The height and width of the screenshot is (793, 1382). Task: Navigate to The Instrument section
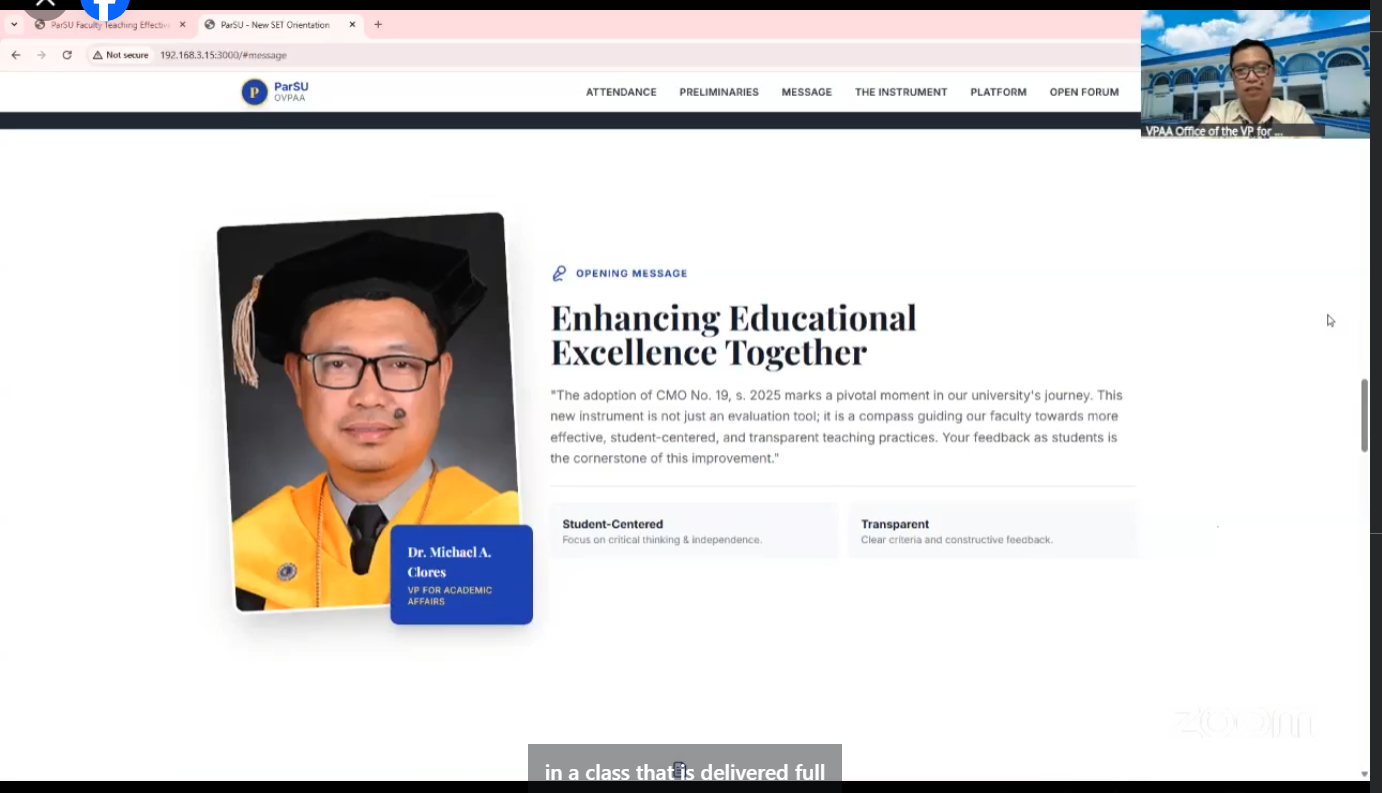click(901, 92)
